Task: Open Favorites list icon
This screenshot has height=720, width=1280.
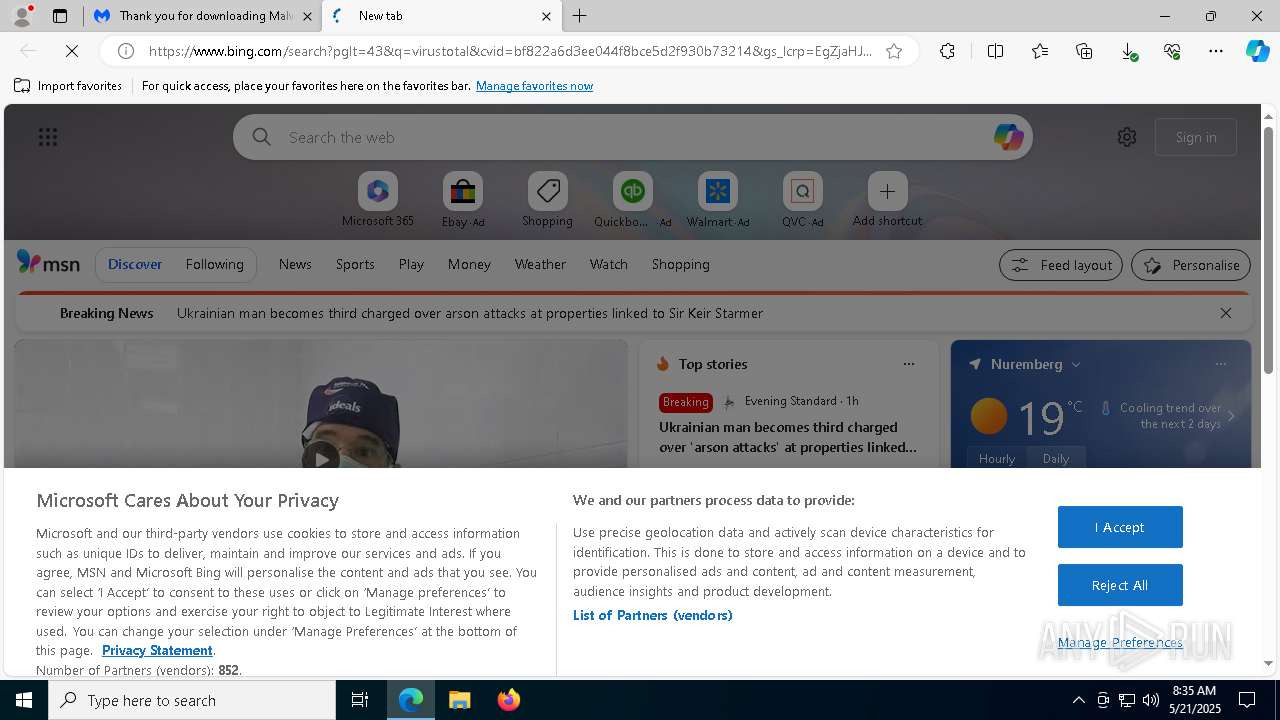Action: [1040, 51]
